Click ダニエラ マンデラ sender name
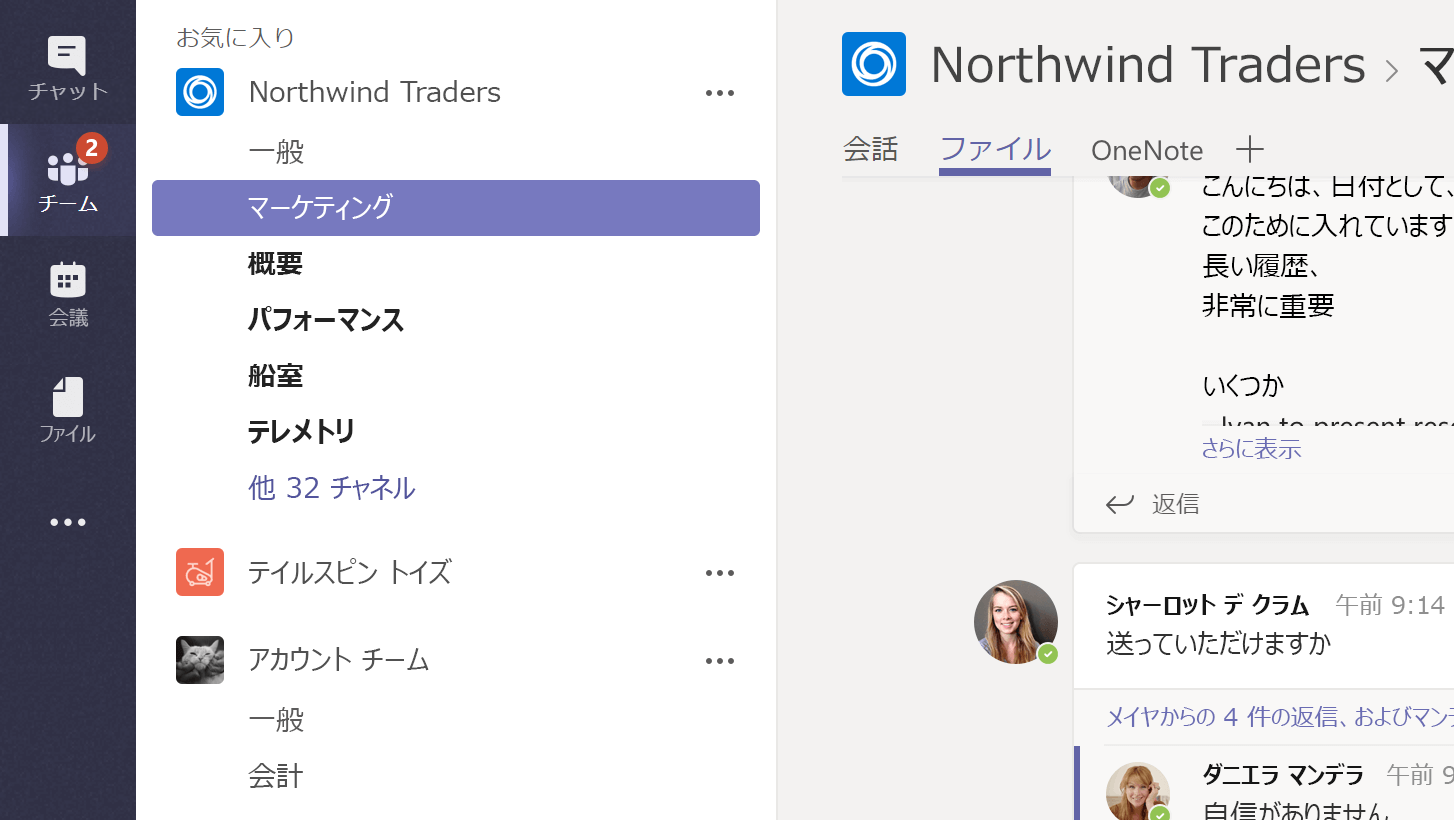 [x=1283, y=775]
